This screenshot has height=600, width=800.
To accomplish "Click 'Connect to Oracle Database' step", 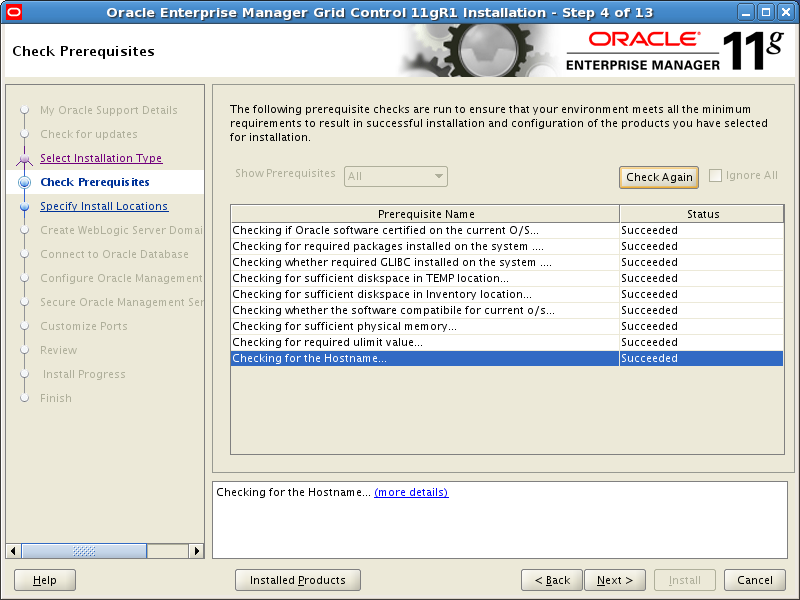I will point(114,254).
